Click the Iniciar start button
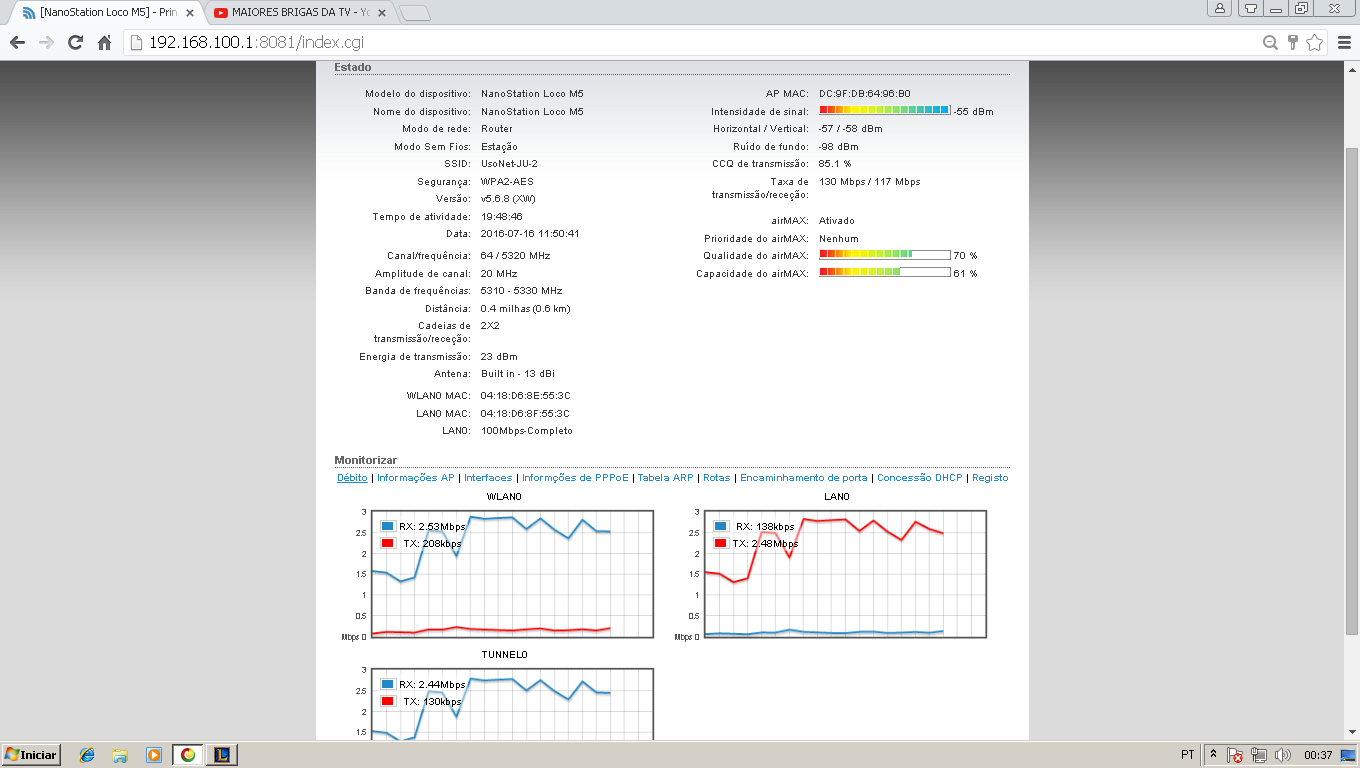 pos(31,755)
